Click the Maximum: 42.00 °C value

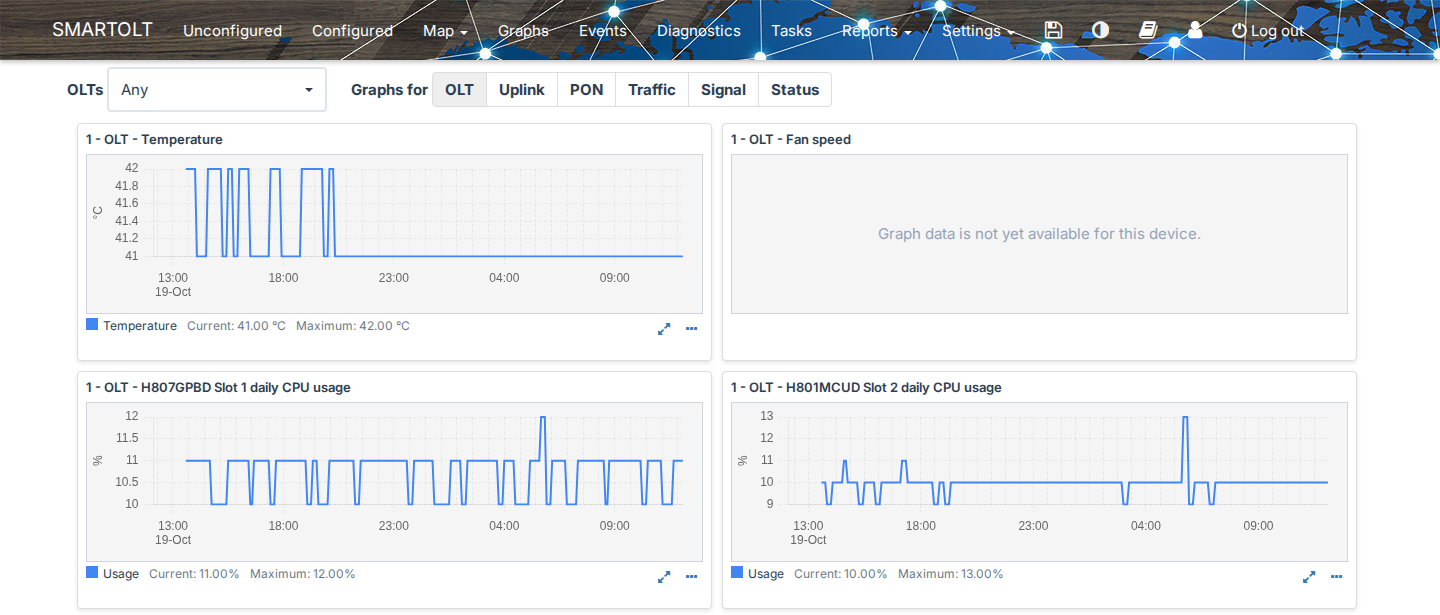[x=353, y=326]
